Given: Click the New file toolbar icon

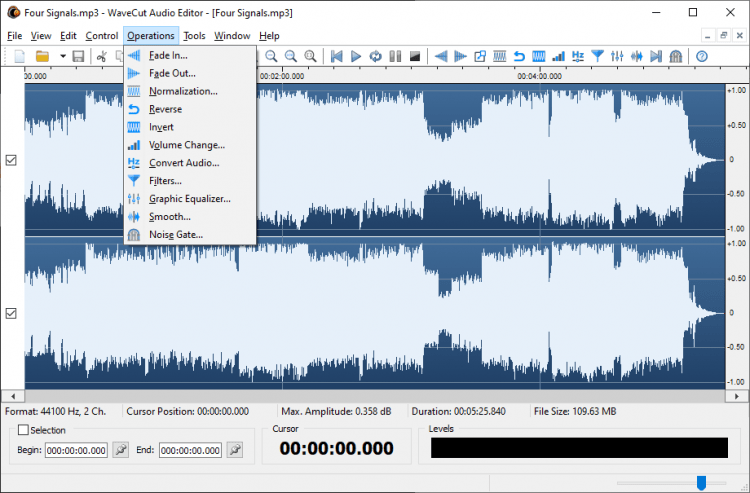Looking at the screenshot, I should coord(20,56).
